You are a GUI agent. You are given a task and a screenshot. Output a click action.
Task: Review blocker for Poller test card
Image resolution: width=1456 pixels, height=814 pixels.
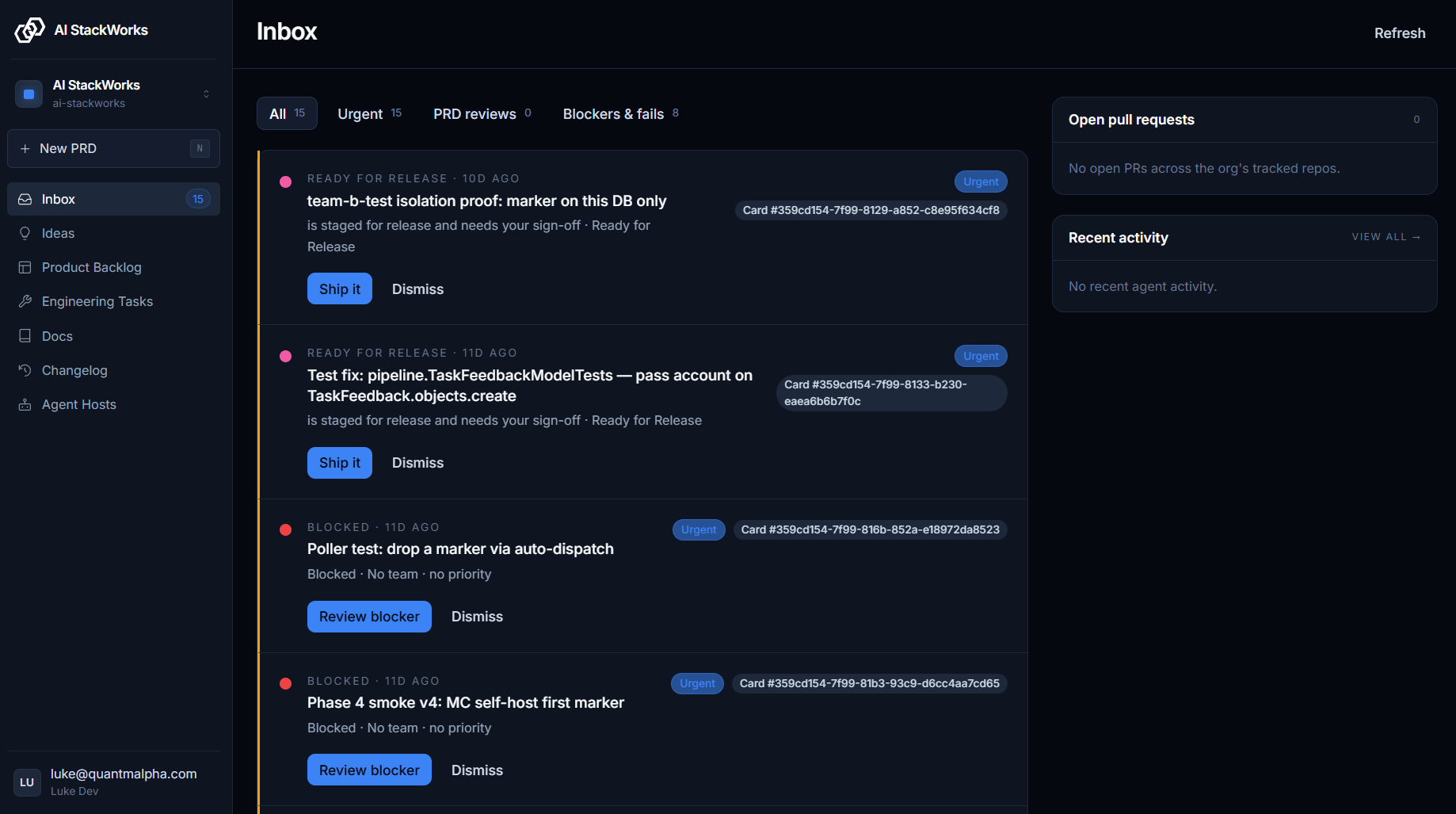(x=369, y=617)
